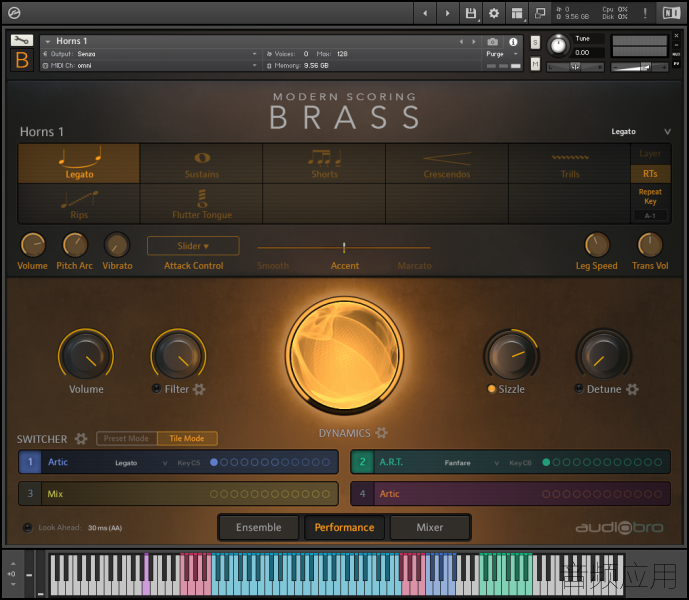
Task: Select Crescendos articulation tile
Action: click(x=447, y=163)
